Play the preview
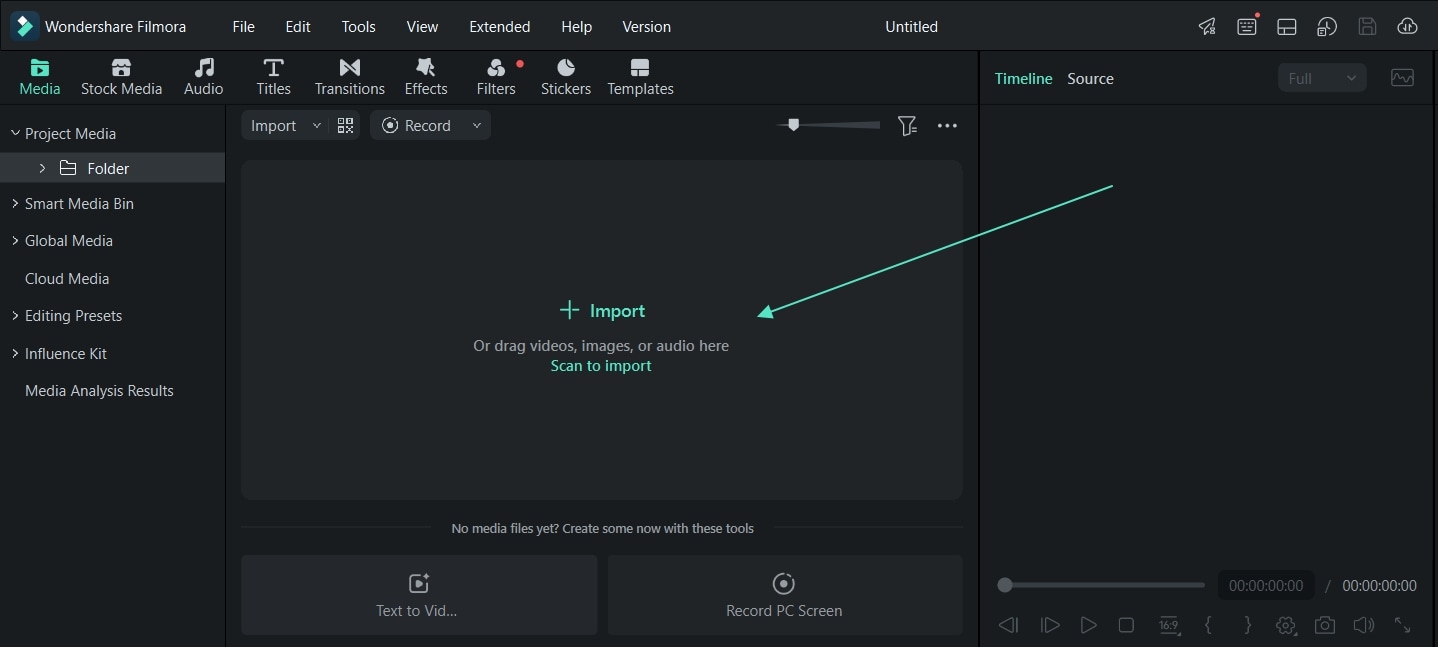The height and width of the screenshot is (647, 1438). 1089,625
